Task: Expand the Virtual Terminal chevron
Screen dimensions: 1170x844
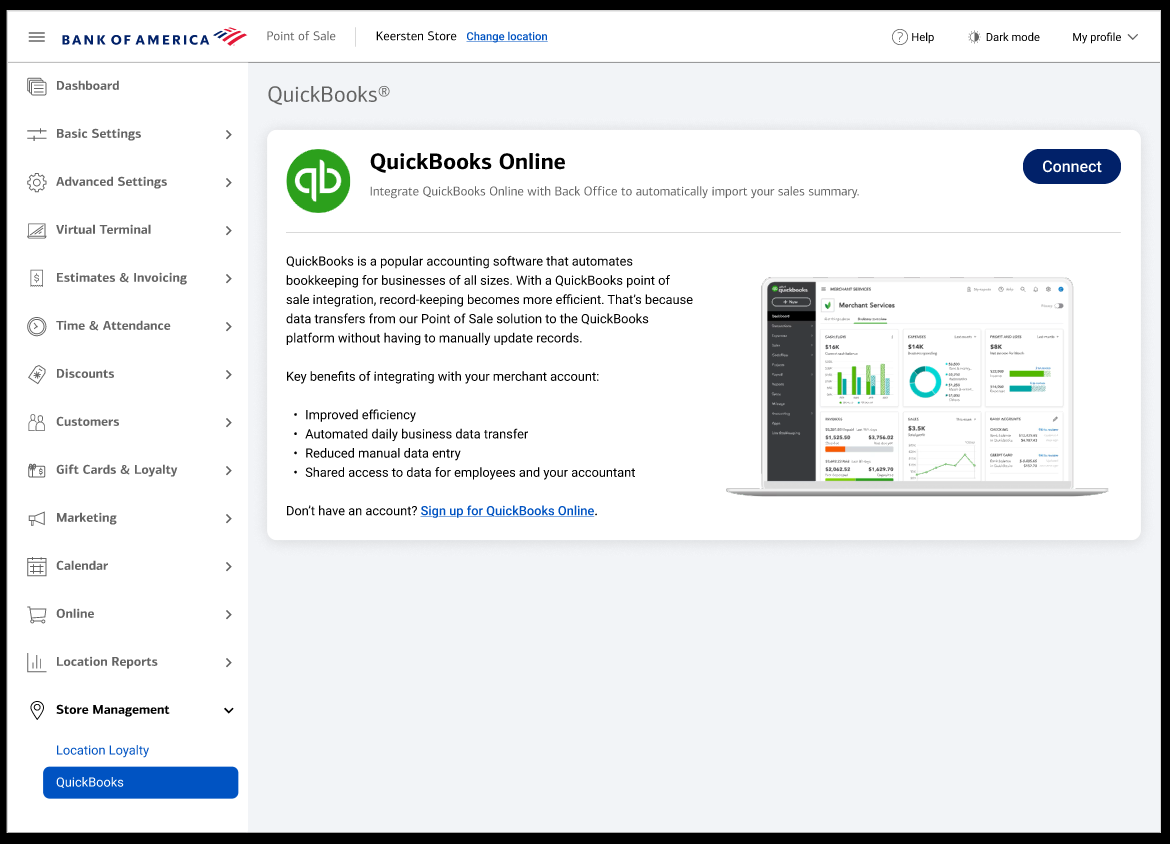Action: click(228, 231)
